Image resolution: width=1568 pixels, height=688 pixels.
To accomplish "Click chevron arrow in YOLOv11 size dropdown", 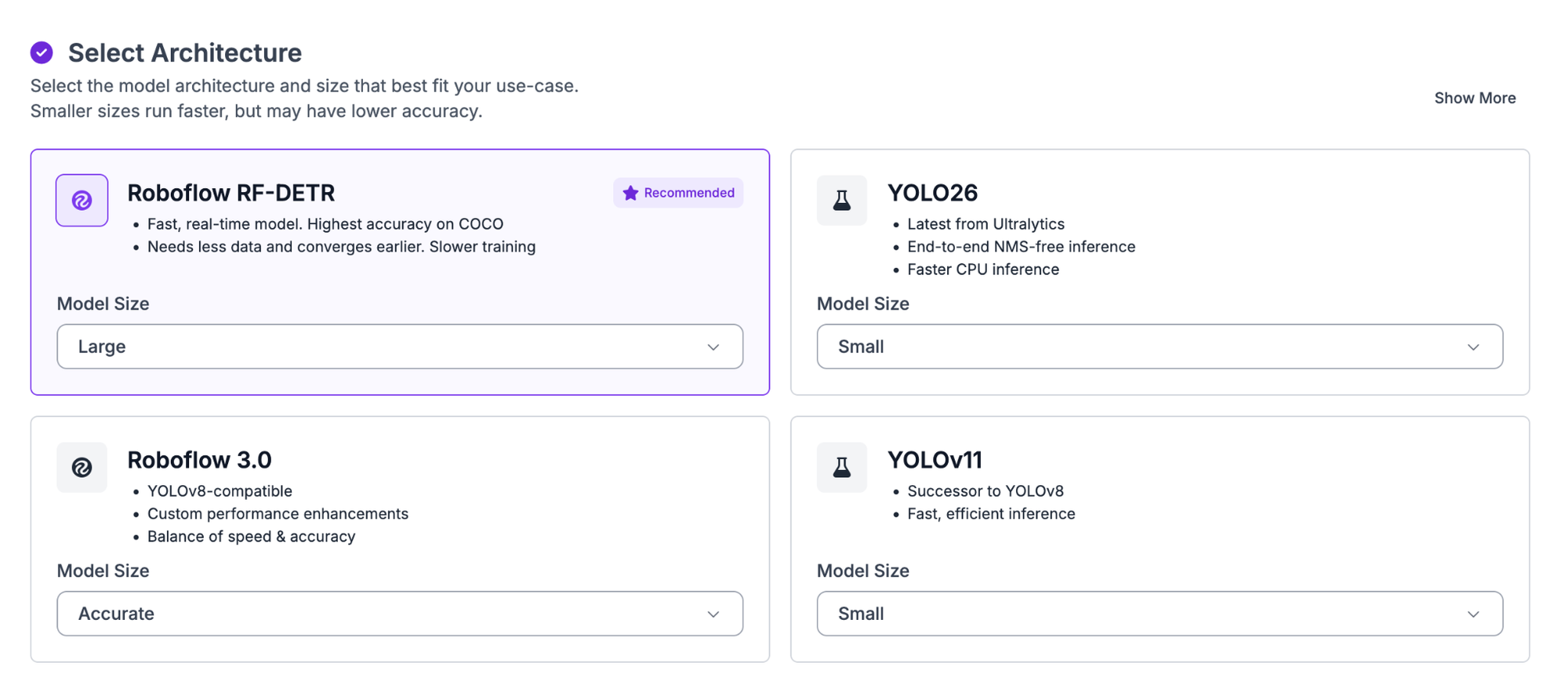I will coord(1473,614).
